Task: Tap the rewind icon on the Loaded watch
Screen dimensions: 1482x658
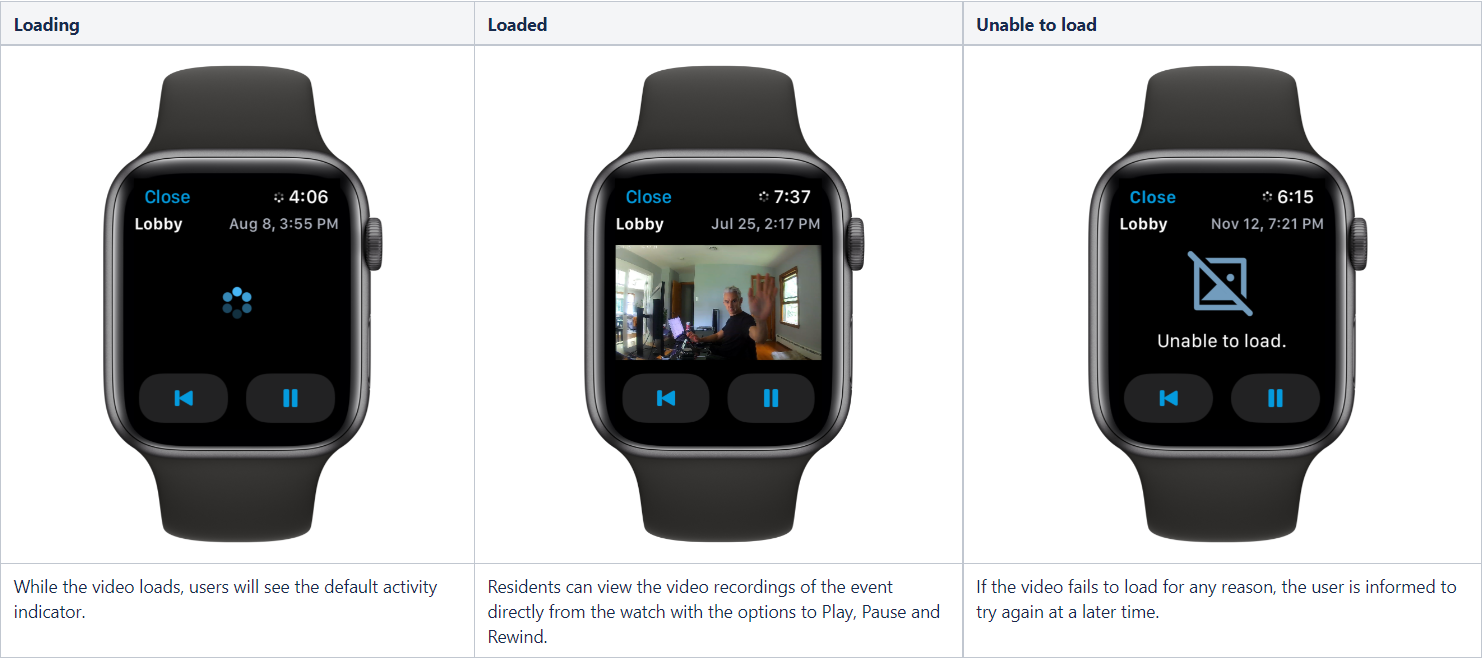Action: [x=666, y=398]
